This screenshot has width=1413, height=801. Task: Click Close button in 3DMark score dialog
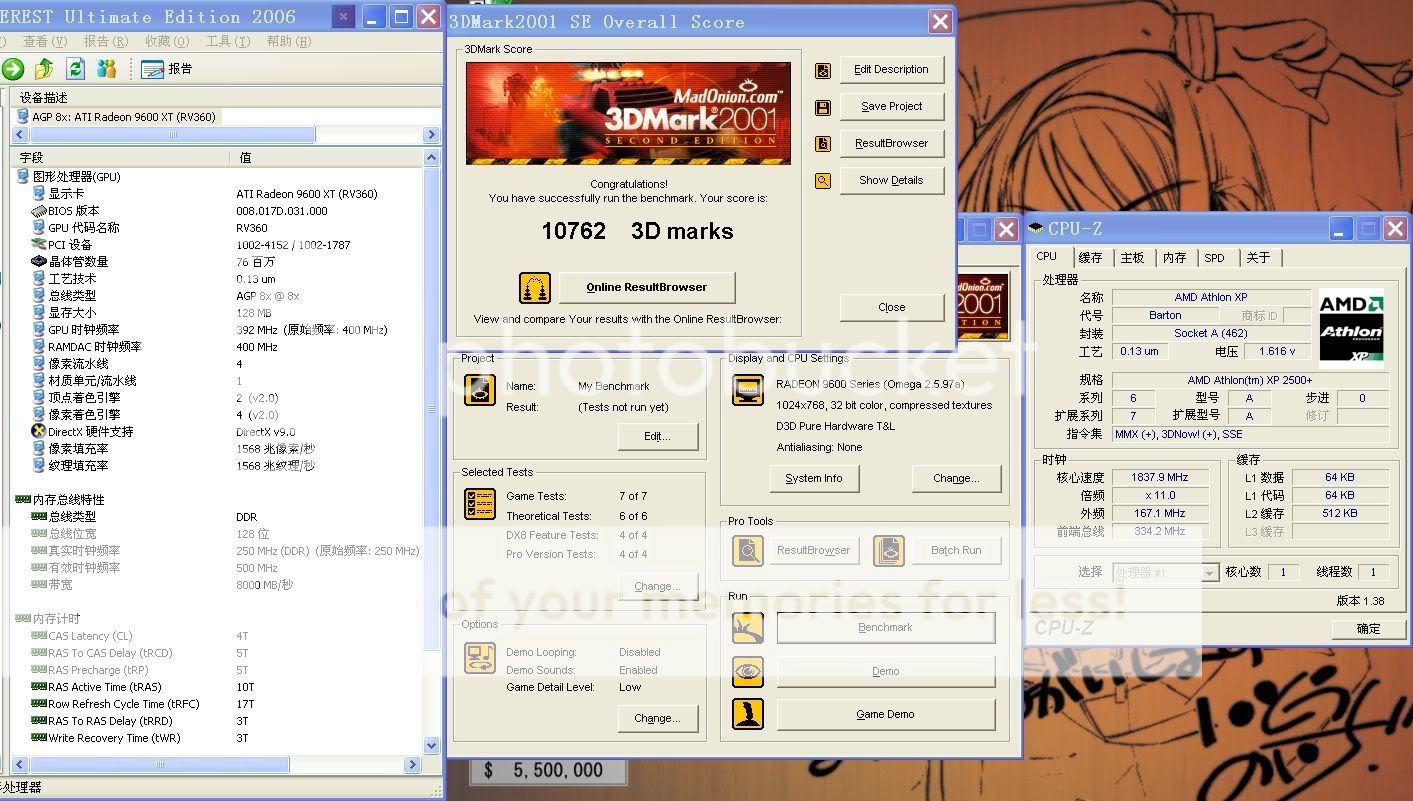click(x=891, y=308)
